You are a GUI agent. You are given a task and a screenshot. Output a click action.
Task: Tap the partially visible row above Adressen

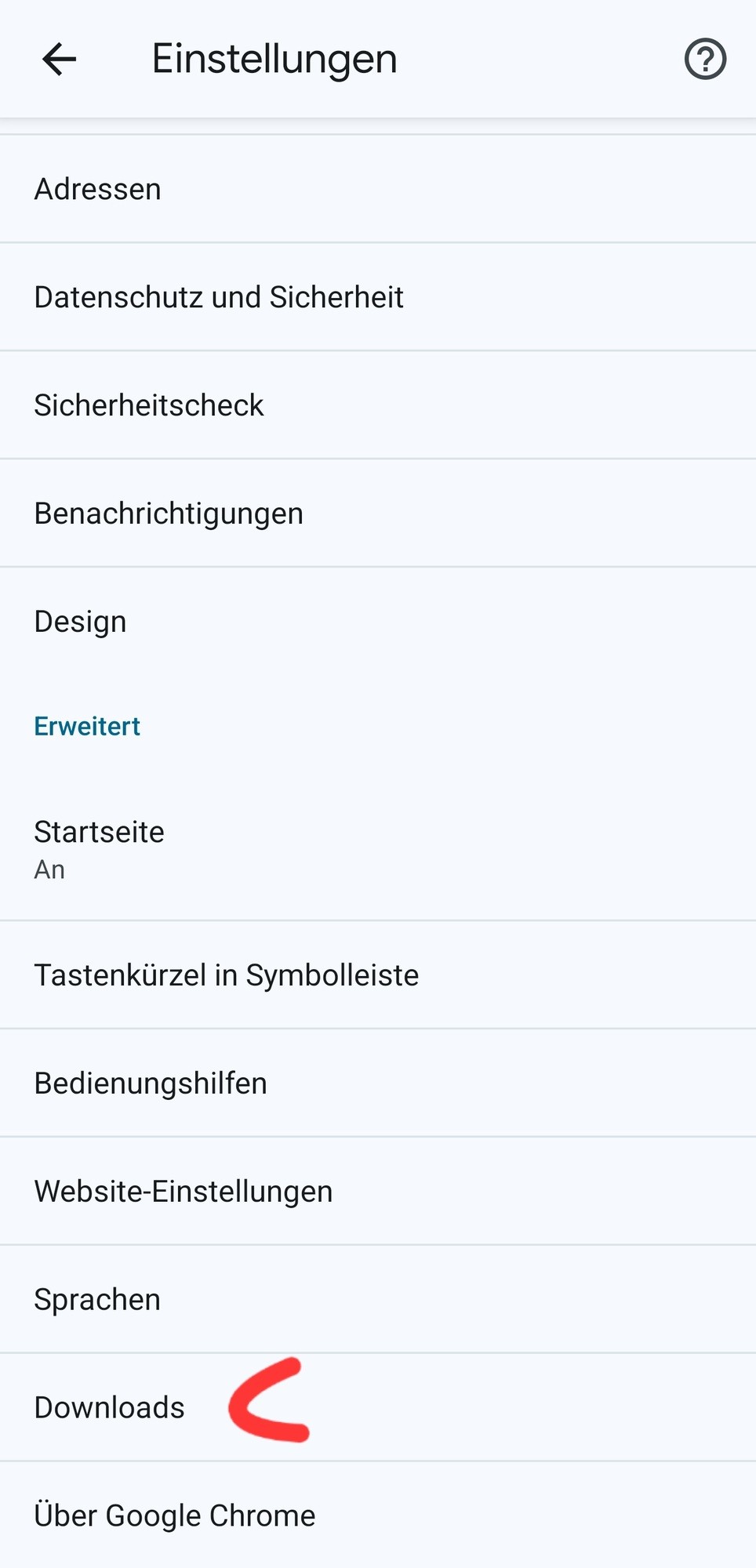[378, 126]
